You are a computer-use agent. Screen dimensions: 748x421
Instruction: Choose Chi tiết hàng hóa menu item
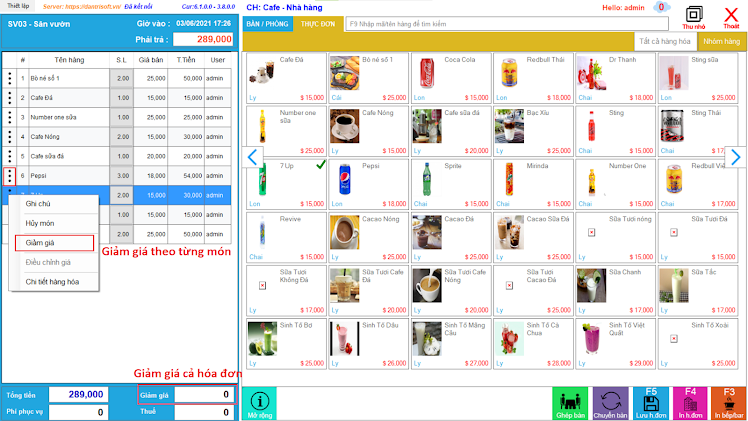[54, 282]
